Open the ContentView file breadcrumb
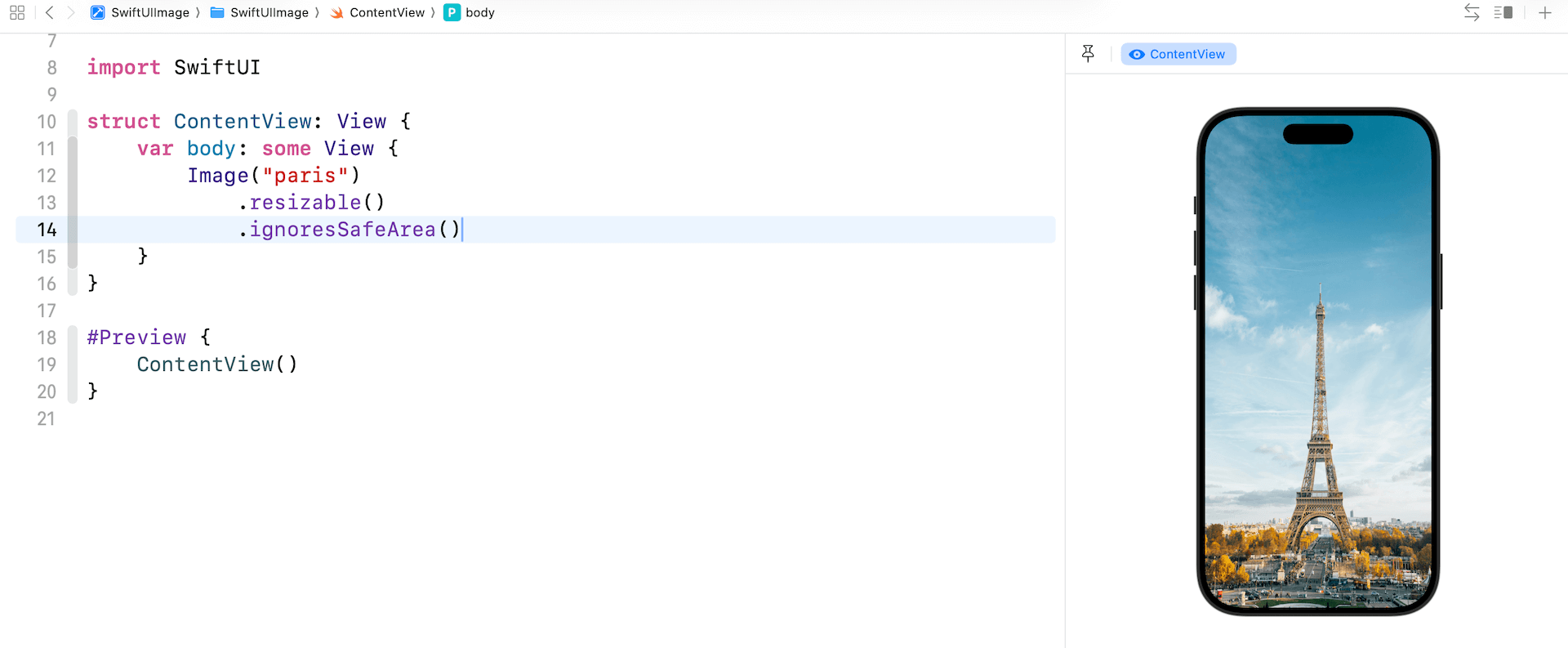The height and width of the screenshot is (648, 1568). tap(387, 13)
